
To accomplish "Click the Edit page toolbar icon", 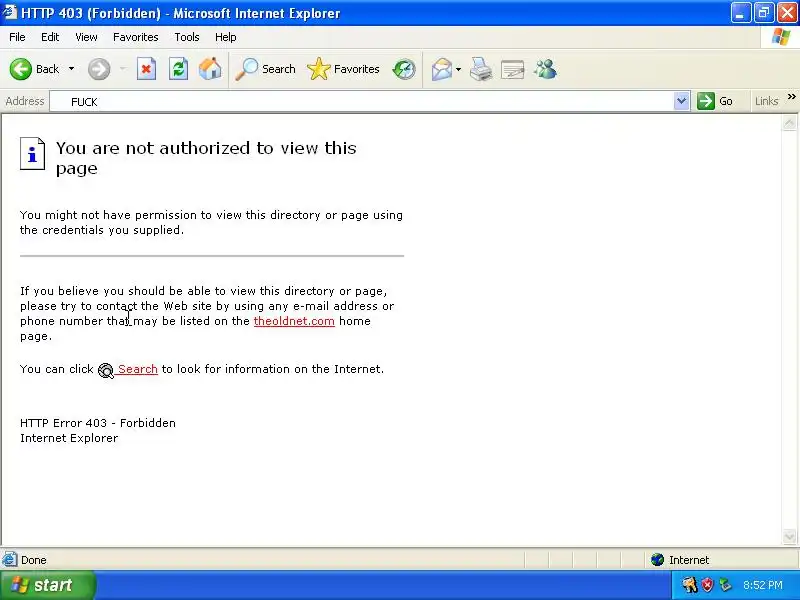I will [x=513, y=69].
